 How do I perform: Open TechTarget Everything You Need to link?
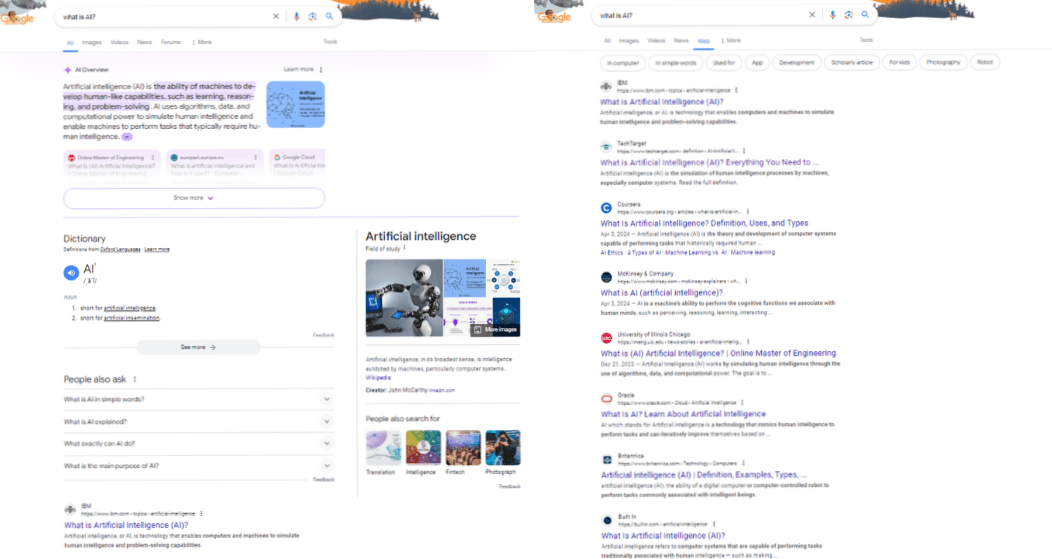[x=709, y=162]
